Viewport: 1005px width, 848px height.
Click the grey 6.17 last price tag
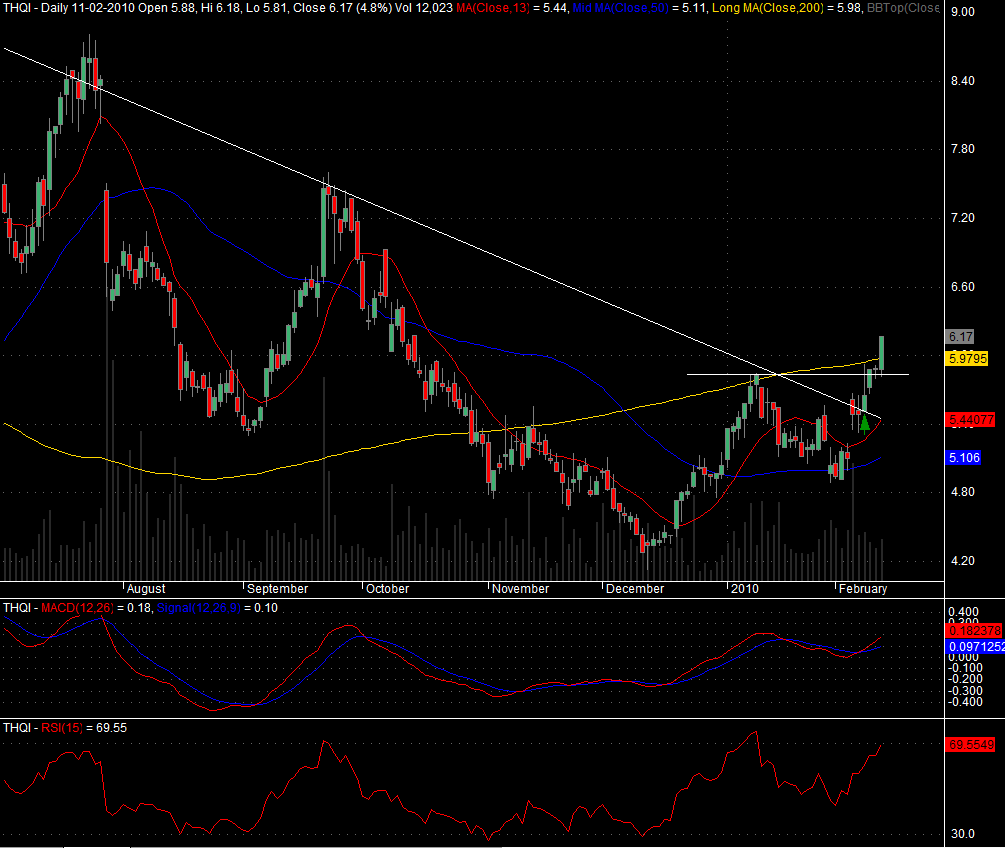(960, 337)
